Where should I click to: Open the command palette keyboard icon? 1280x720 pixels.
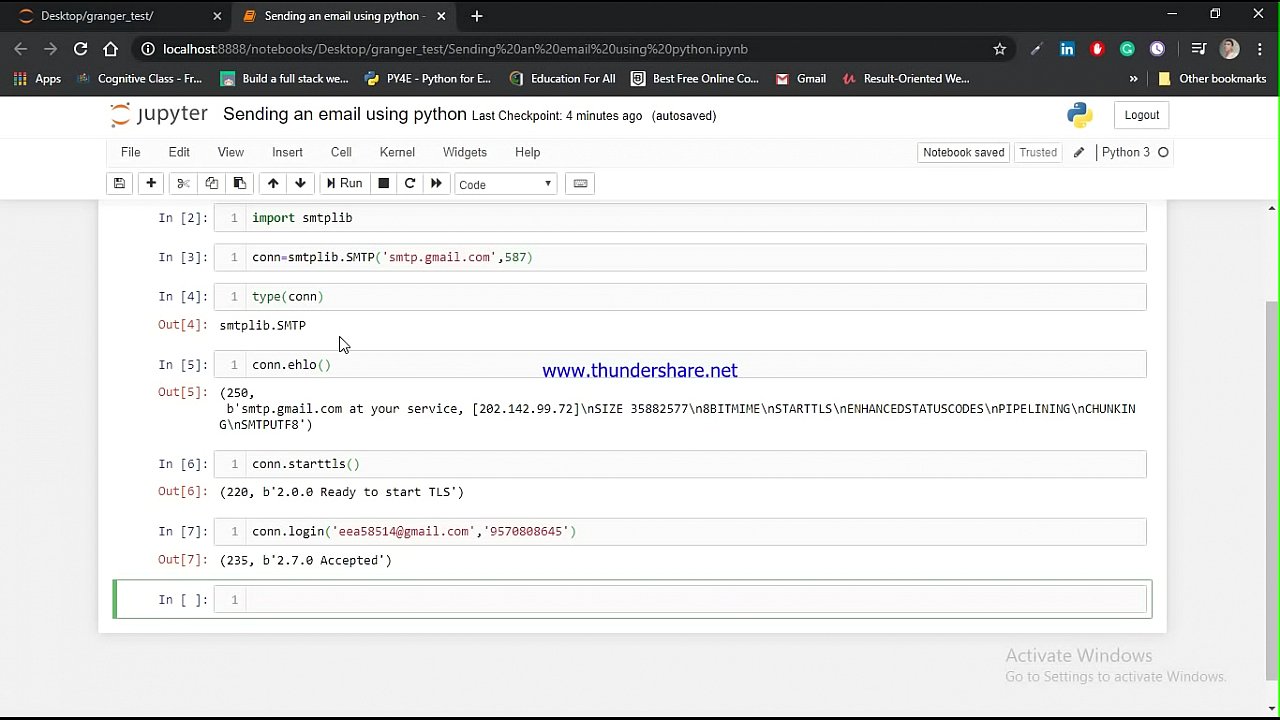tap(580, 183)
